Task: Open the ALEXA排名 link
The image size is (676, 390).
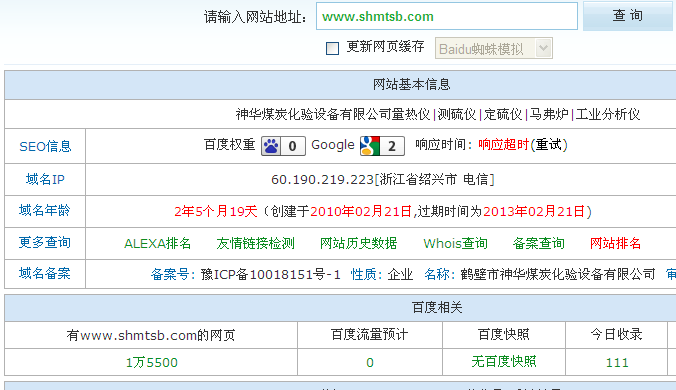Action: 157,243
